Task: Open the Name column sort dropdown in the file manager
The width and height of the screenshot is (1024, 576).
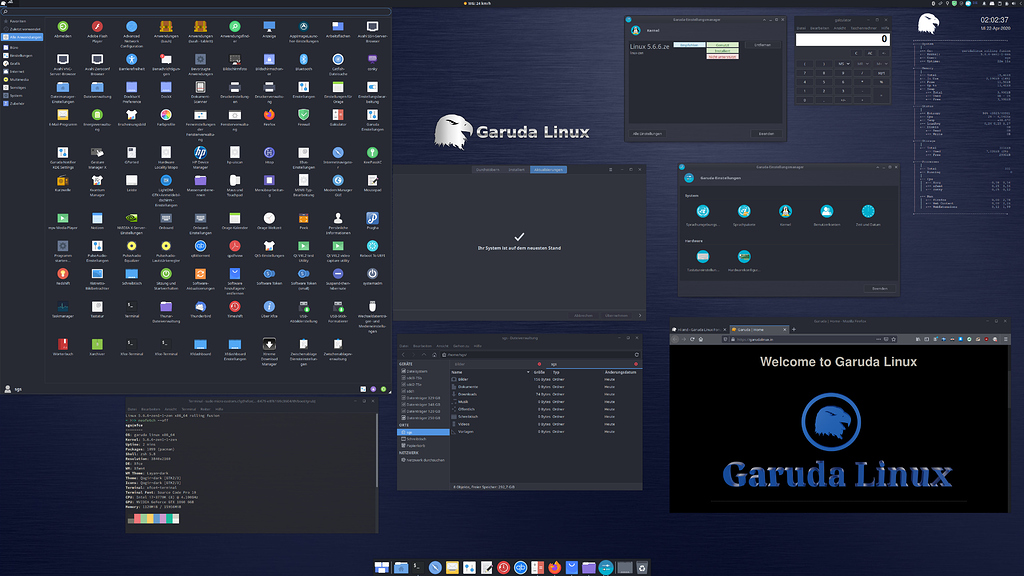Action: coord(529,373)
